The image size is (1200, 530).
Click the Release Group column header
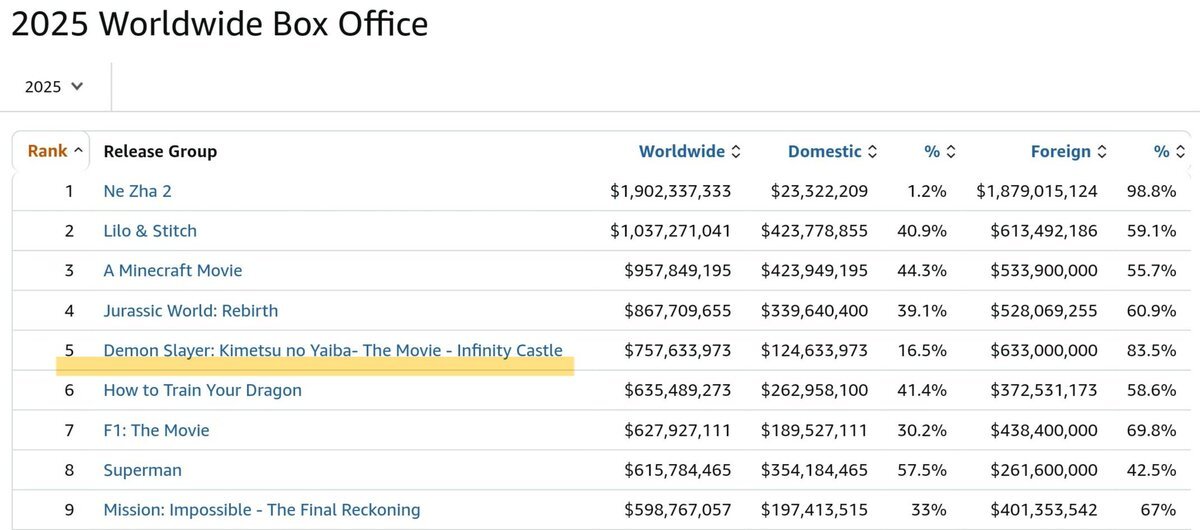160,151
